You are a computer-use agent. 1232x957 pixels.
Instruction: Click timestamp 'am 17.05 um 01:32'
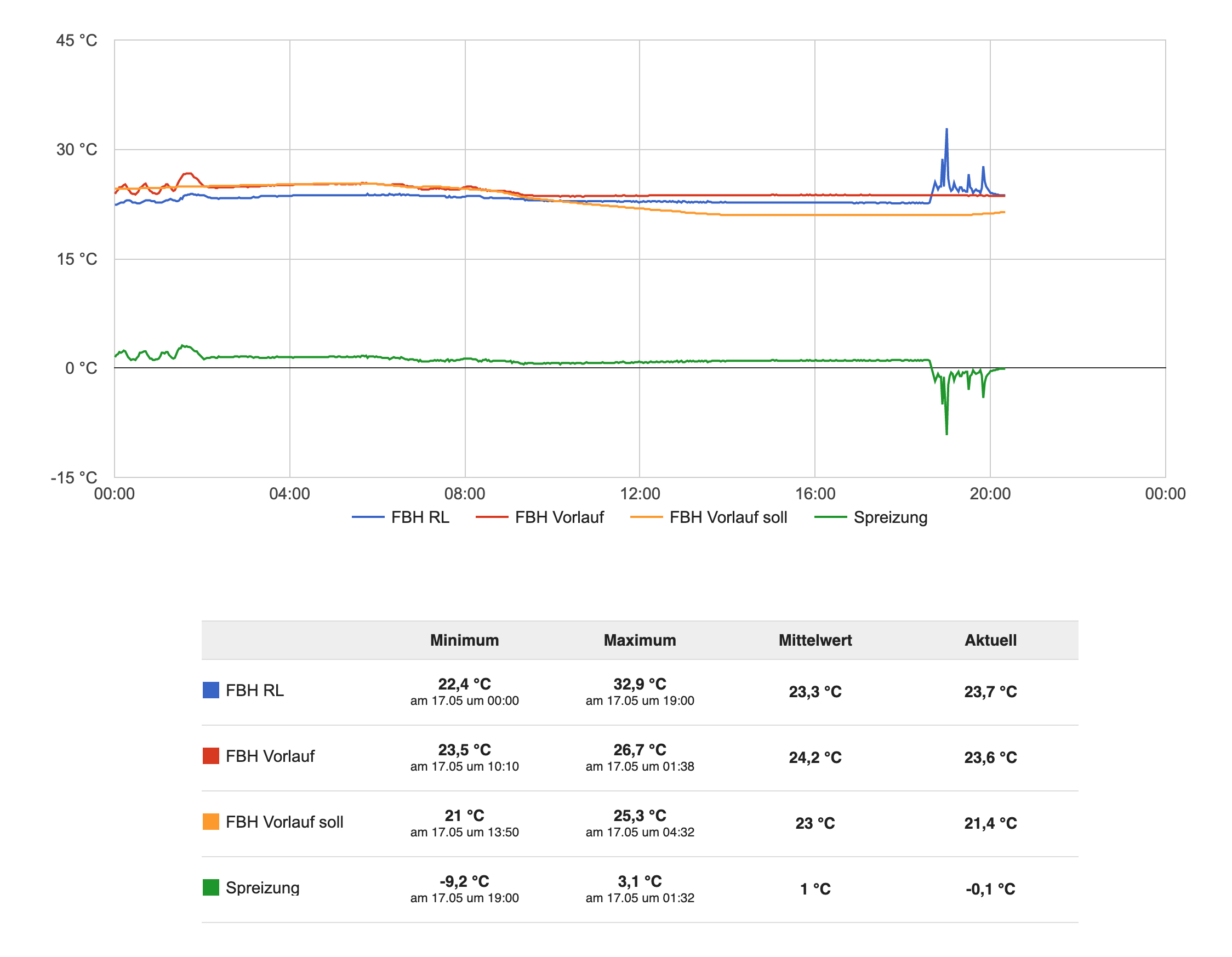click(640, 898)
